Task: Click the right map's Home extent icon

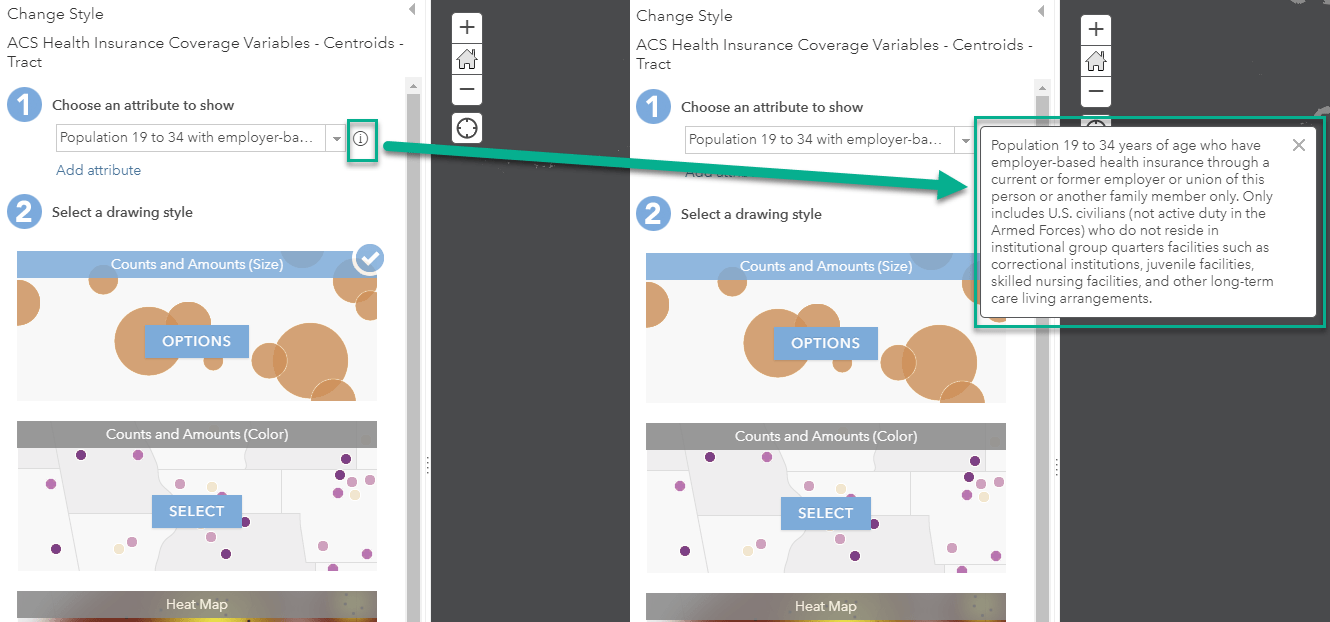Action: point(1095,62)
